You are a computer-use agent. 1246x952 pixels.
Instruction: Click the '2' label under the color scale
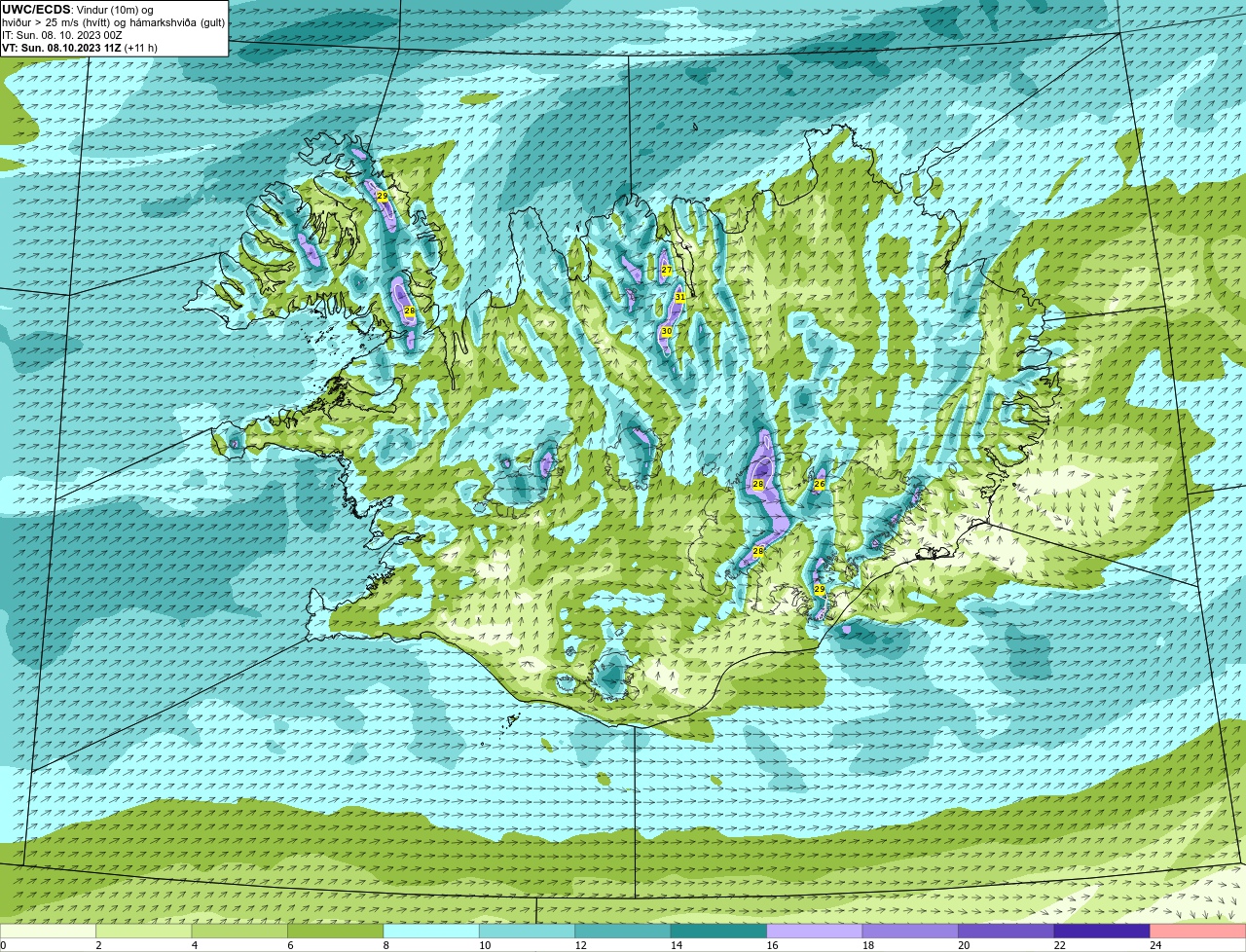98,945
